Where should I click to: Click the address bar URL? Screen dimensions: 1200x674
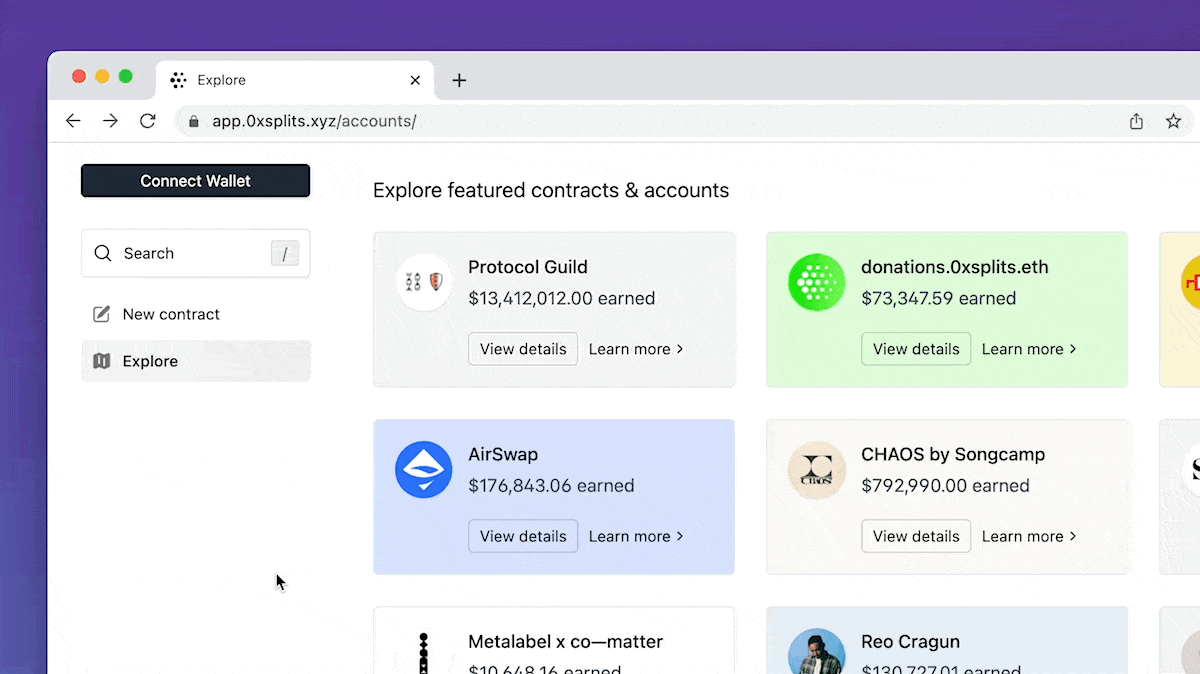(x=314, y=121)
